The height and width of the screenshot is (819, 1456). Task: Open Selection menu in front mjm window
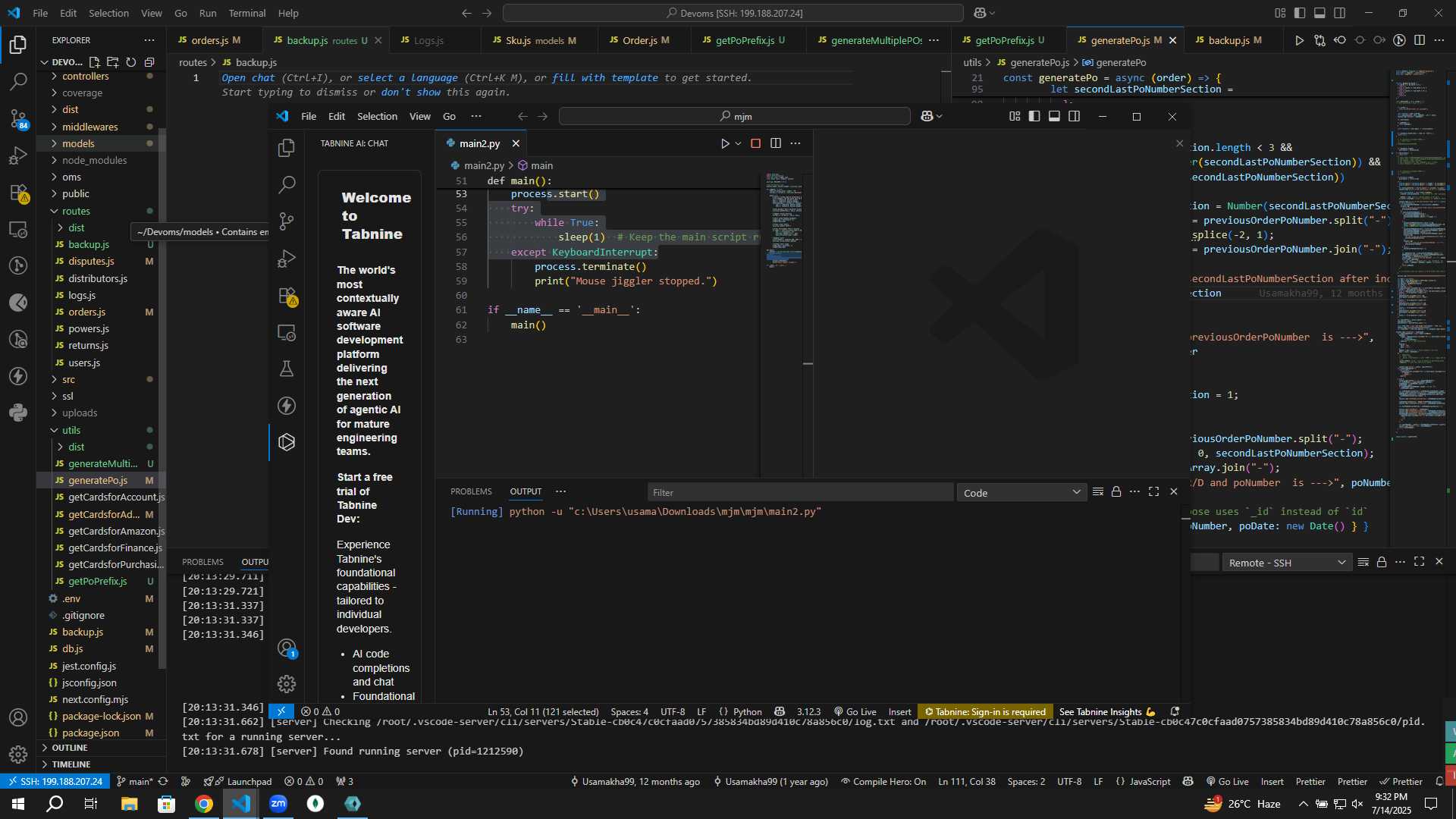click(377, 116)
